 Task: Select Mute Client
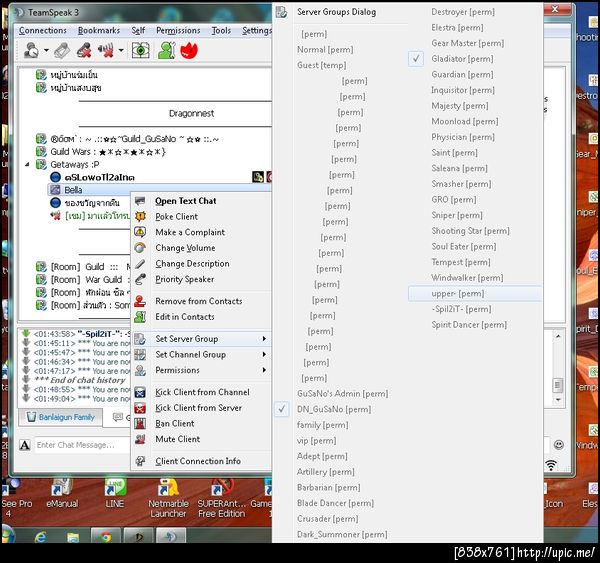(x=178, y=439)
